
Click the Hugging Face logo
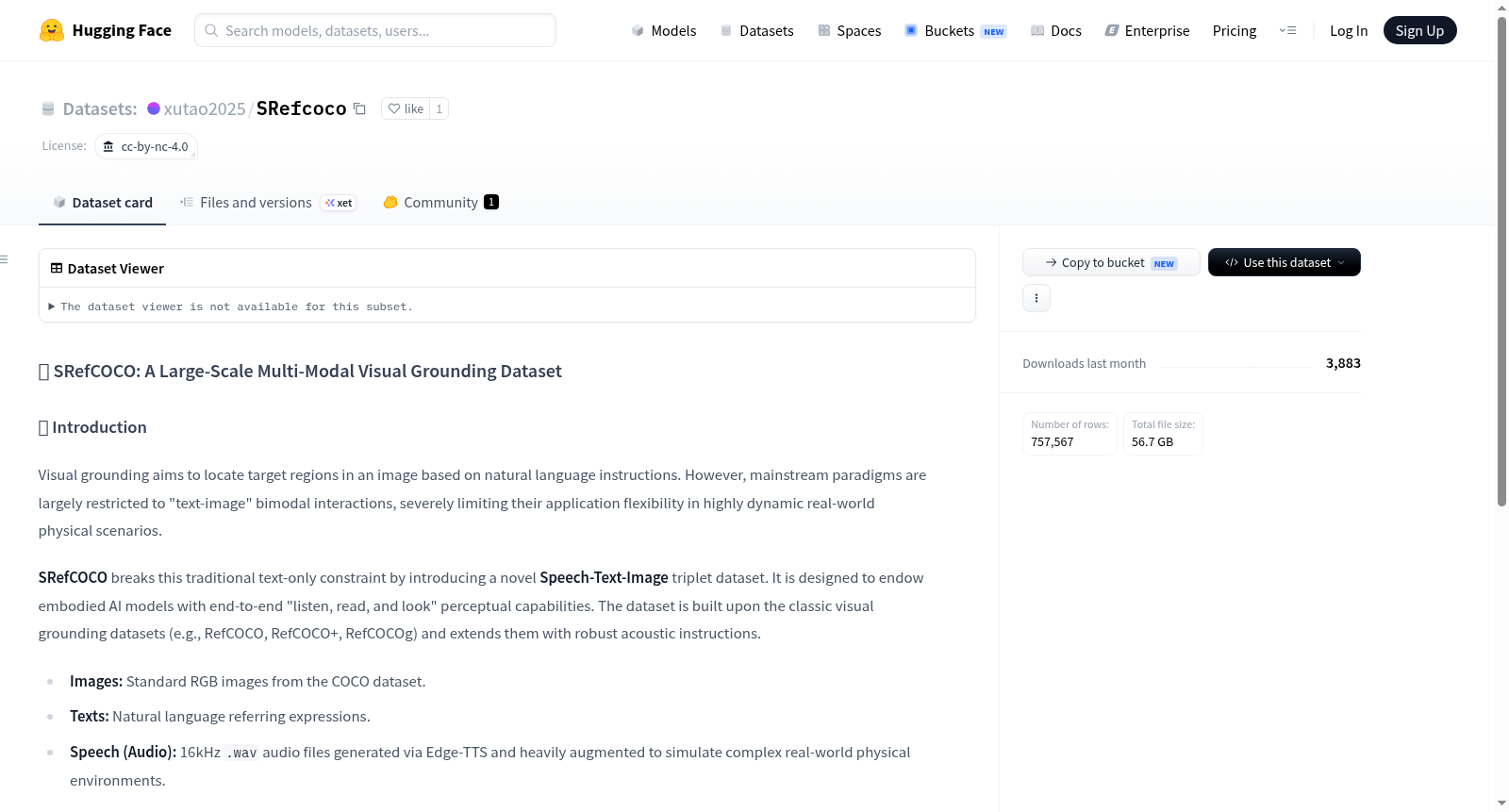pyautogui.click(x=105, y=30)
